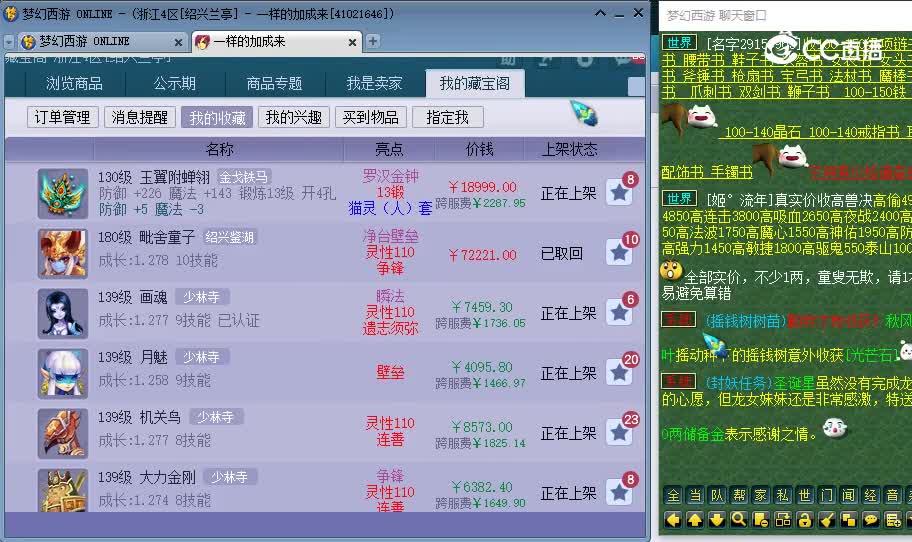Open 买到物品 section
The image size is (912, 542).
(x=370, y=117)
